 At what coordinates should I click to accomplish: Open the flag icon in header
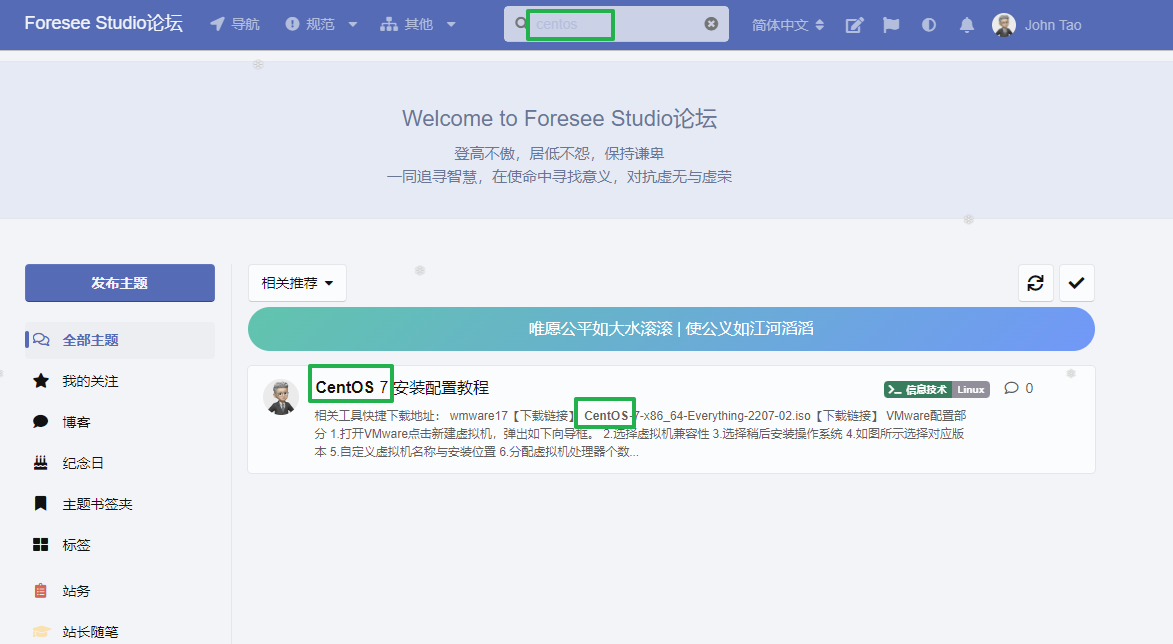tap(891, 25)
